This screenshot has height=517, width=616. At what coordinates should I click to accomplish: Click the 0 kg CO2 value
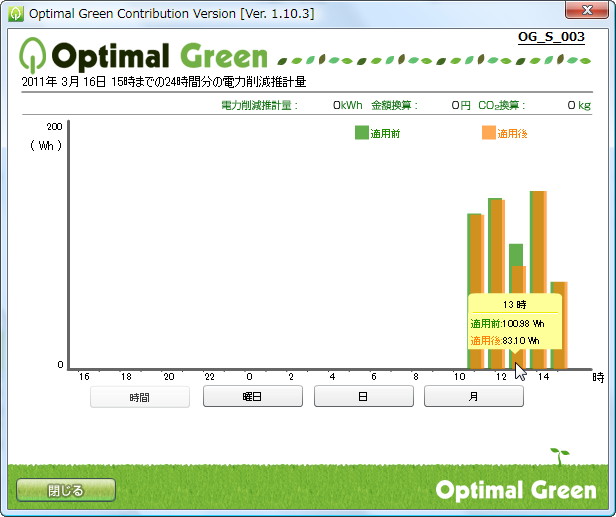(x=579, y=105)
